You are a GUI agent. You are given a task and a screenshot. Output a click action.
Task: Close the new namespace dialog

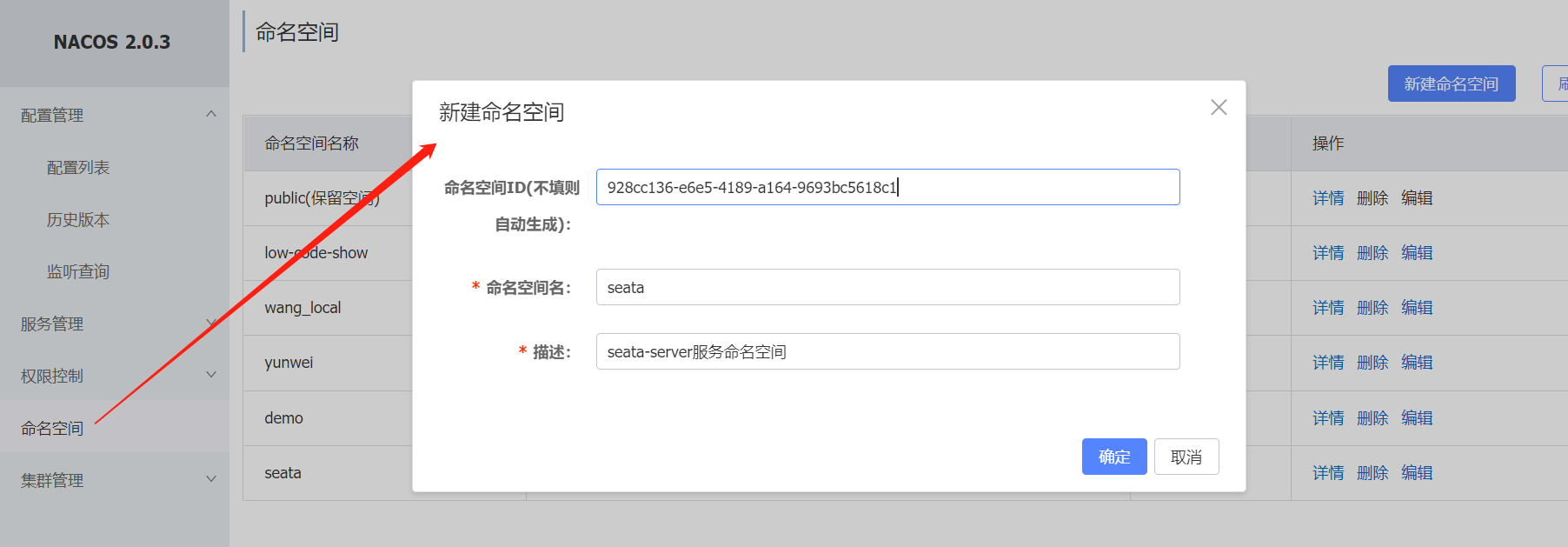(1219, 107)
